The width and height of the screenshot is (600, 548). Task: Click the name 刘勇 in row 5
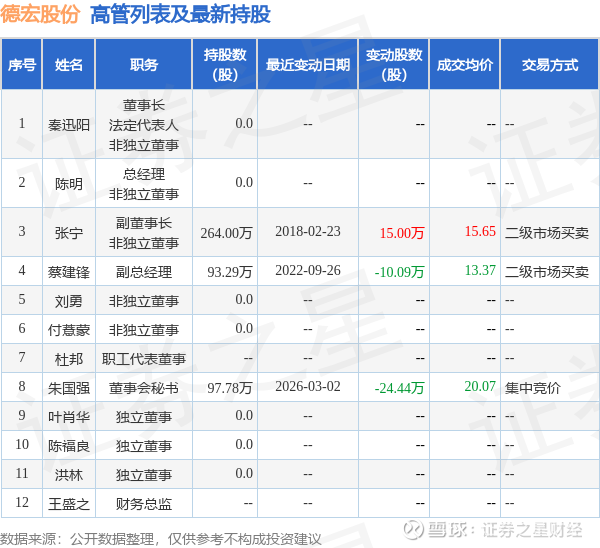click(x=69, y=301)
